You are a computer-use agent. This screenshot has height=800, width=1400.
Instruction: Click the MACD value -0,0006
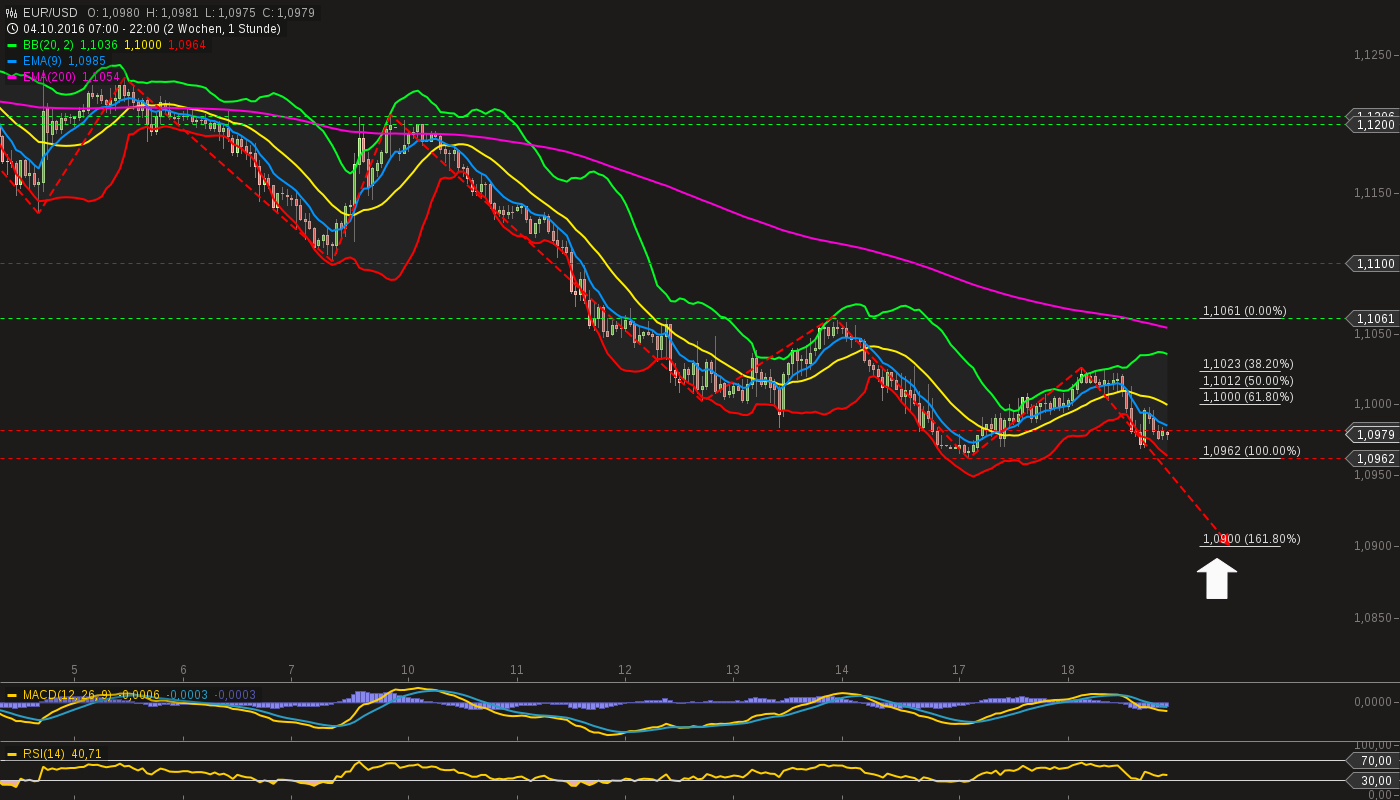(139, 695)
